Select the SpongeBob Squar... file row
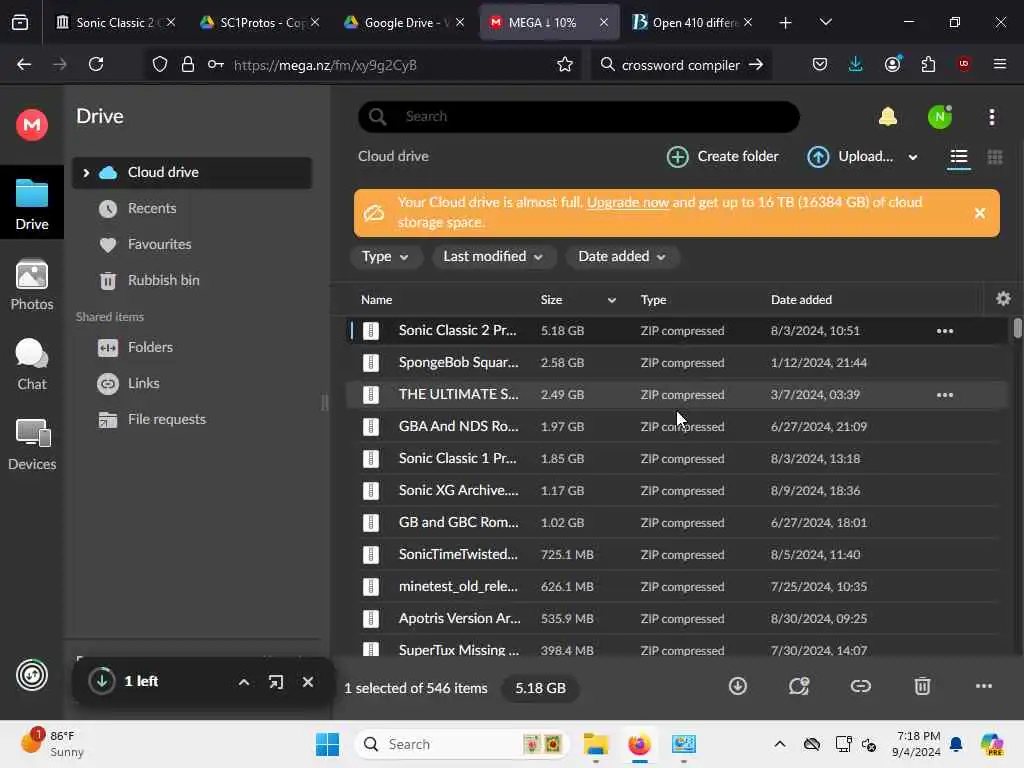Viewport: 1024px width, 768px height. click(x=677, y=362)
